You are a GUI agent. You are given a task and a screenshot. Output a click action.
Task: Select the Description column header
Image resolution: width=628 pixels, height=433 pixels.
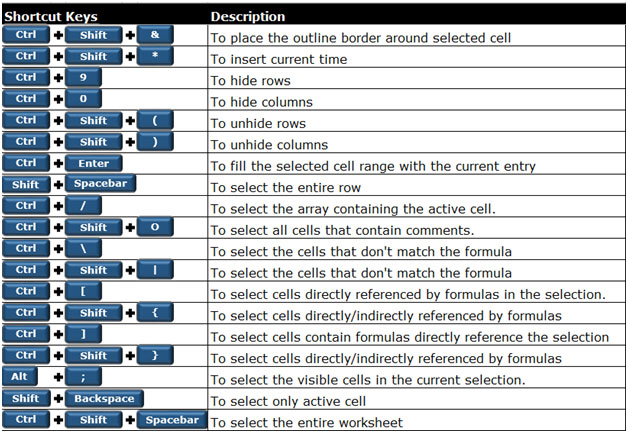click(x=248, y=16)
